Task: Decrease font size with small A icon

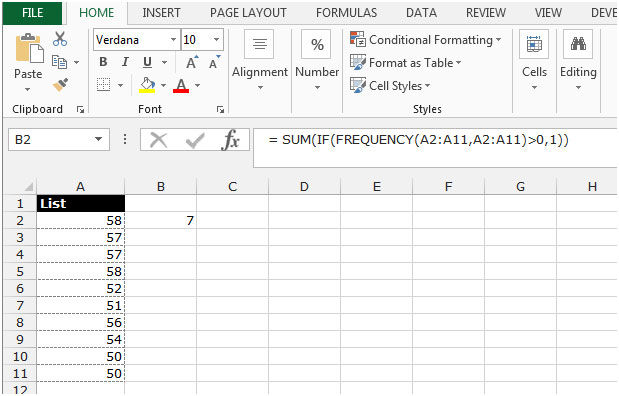Action: [214, 62]
